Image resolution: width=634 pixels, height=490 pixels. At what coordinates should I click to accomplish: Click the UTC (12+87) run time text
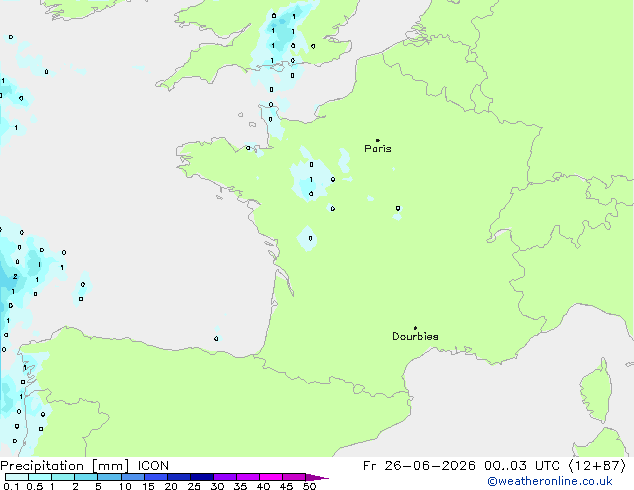pyautogui.click(x=581, y=466)
